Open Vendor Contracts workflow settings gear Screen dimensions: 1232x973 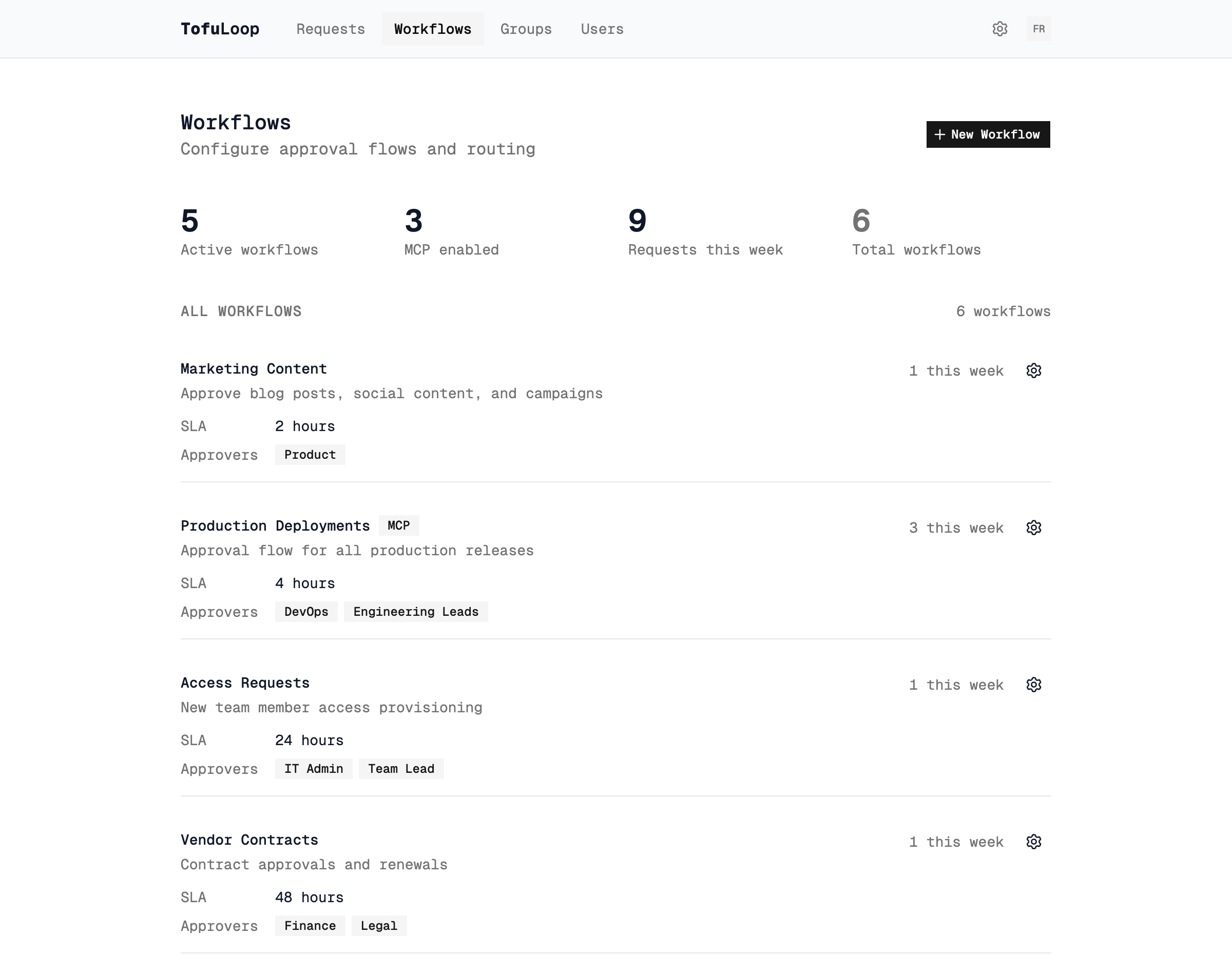click(1034, 842)
